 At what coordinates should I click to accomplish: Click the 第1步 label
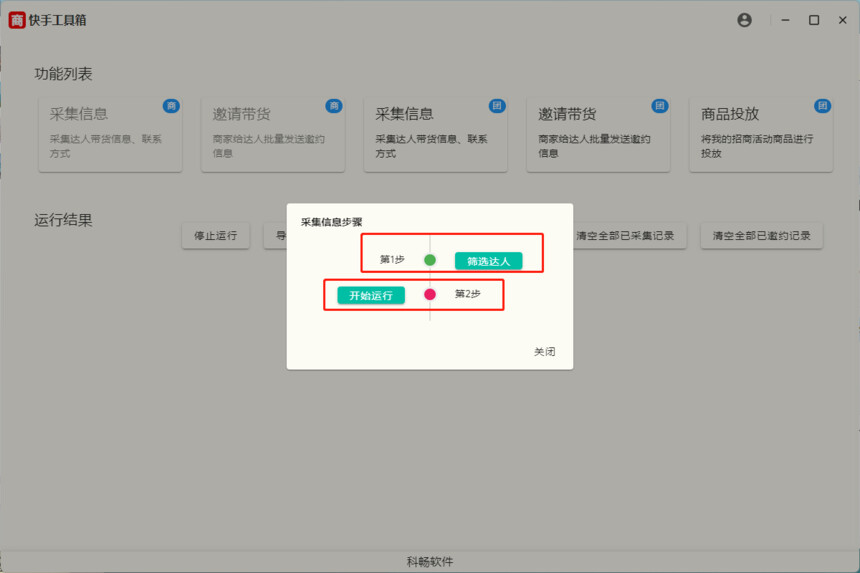pos(392,259)
